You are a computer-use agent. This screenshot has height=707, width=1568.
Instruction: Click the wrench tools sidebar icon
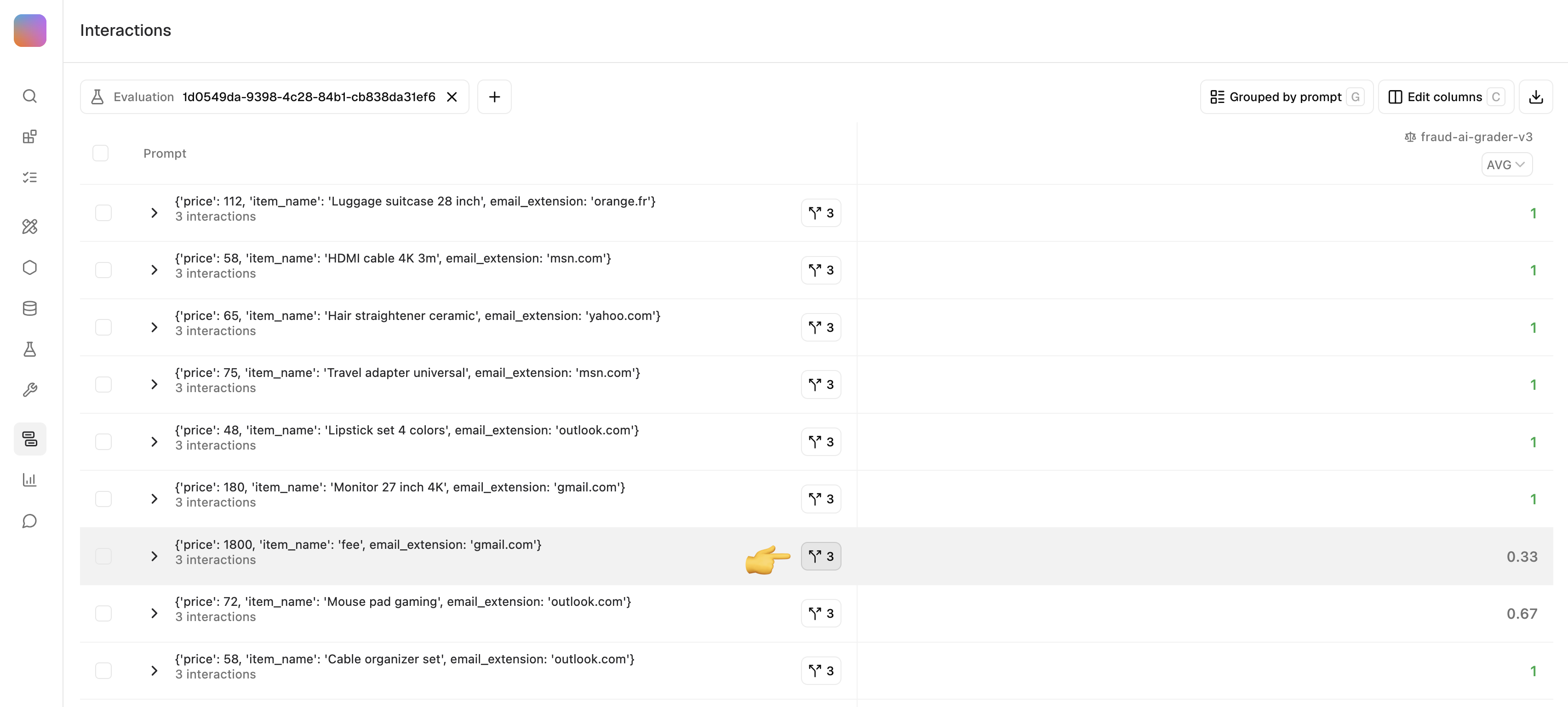(x=30, y=390)
